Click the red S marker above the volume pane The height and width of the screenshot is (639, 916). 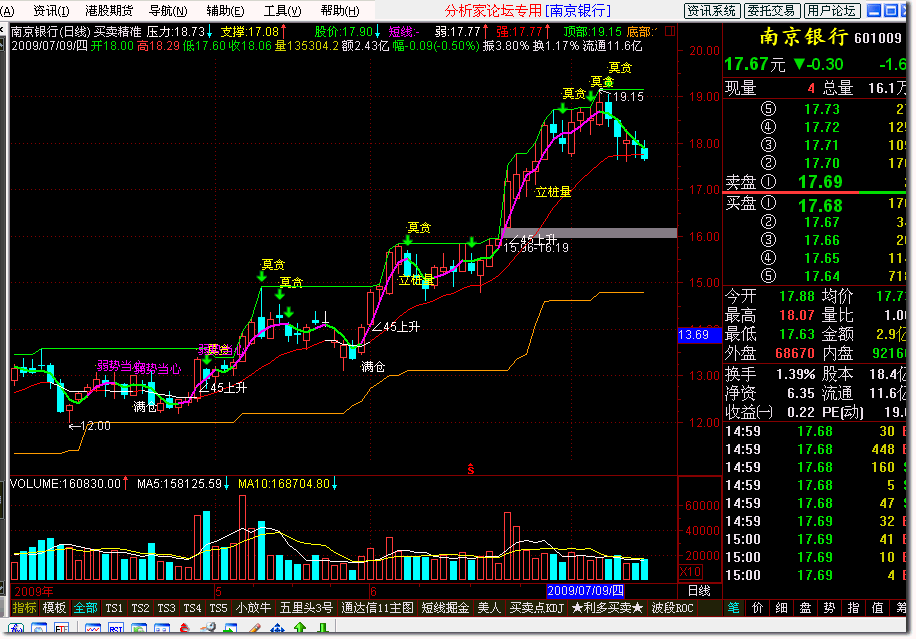470,469
